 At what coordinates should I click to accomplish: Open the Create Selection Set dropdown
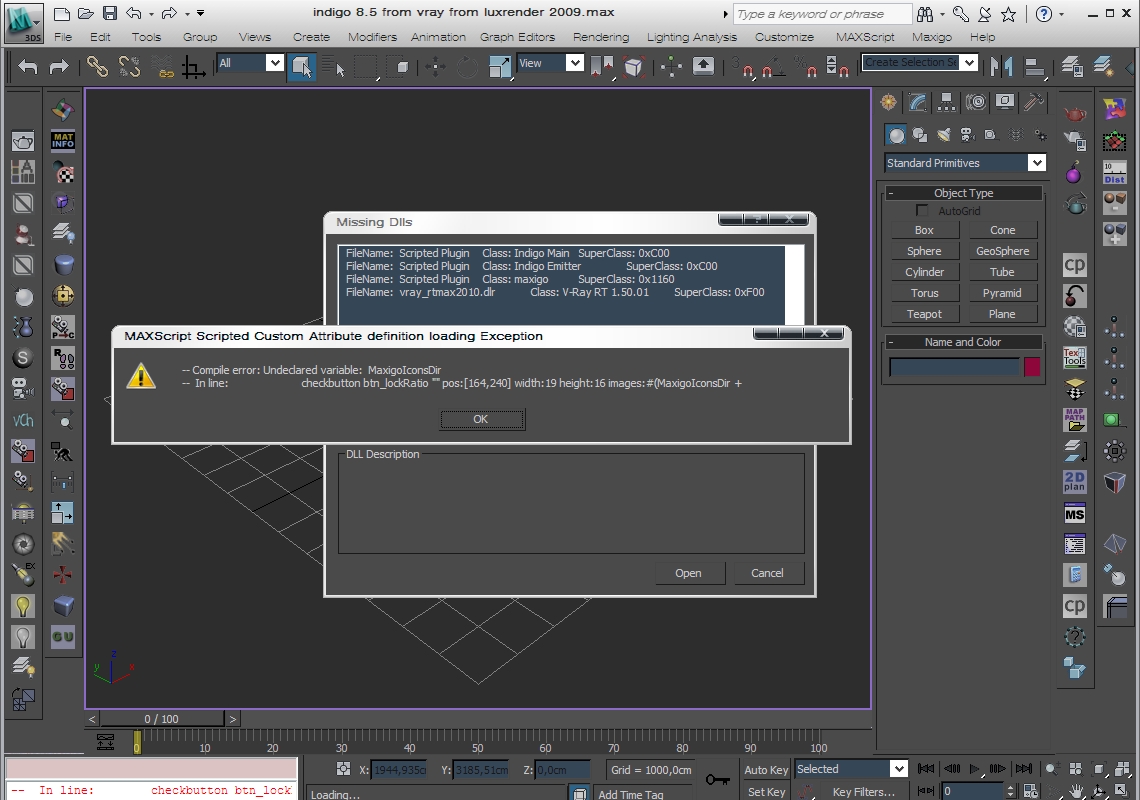[x=969, y=63]
